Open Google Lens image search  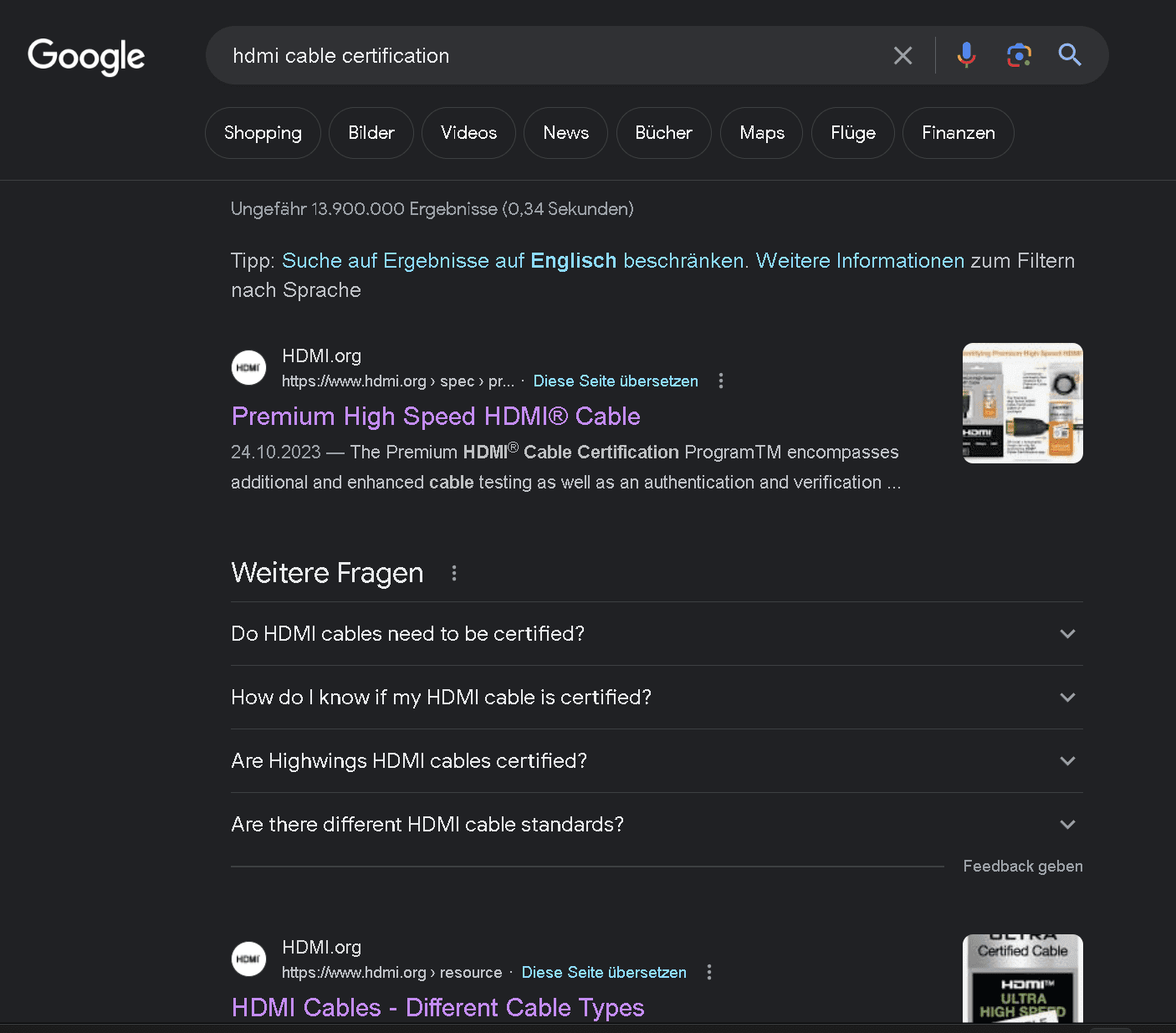click(x=1018, y=56)
